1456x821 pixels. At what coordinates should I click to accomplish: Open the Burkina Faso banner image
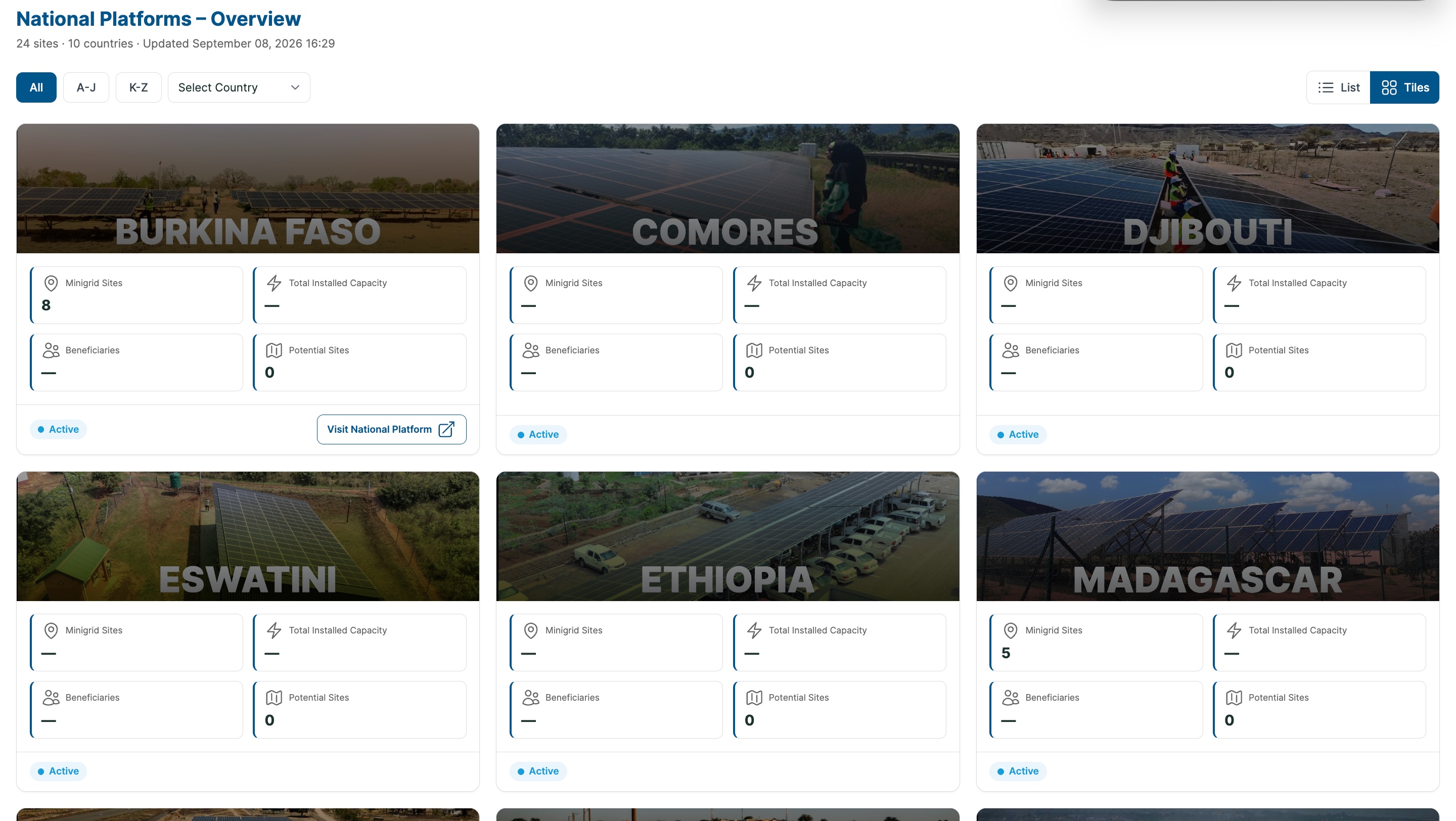pos(248,189)
